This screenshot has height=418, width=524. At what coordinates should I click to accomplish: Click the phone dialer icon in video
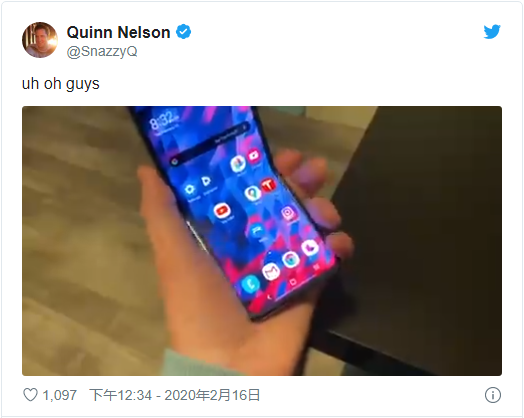250,284
